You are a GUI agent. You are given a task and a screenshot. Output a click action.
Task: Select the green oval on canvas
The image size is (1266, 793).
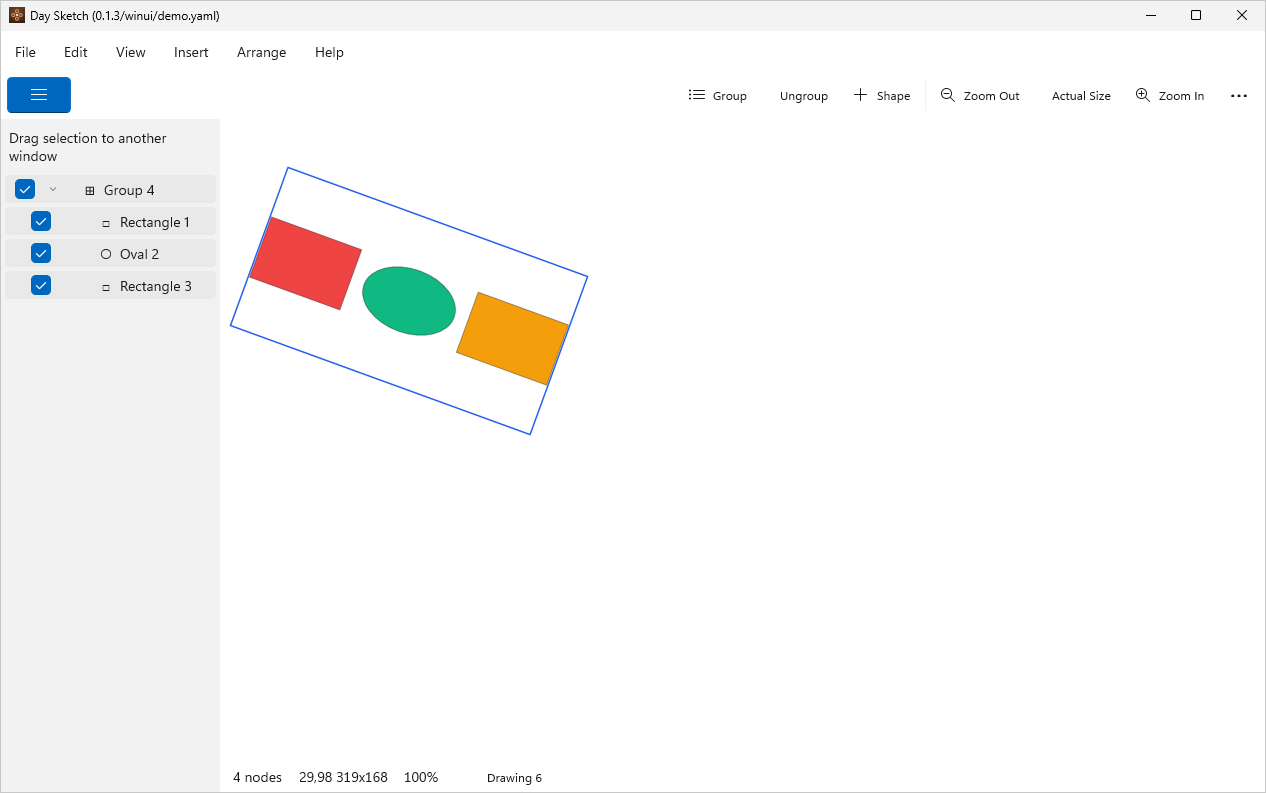click(x=409, y=301)
